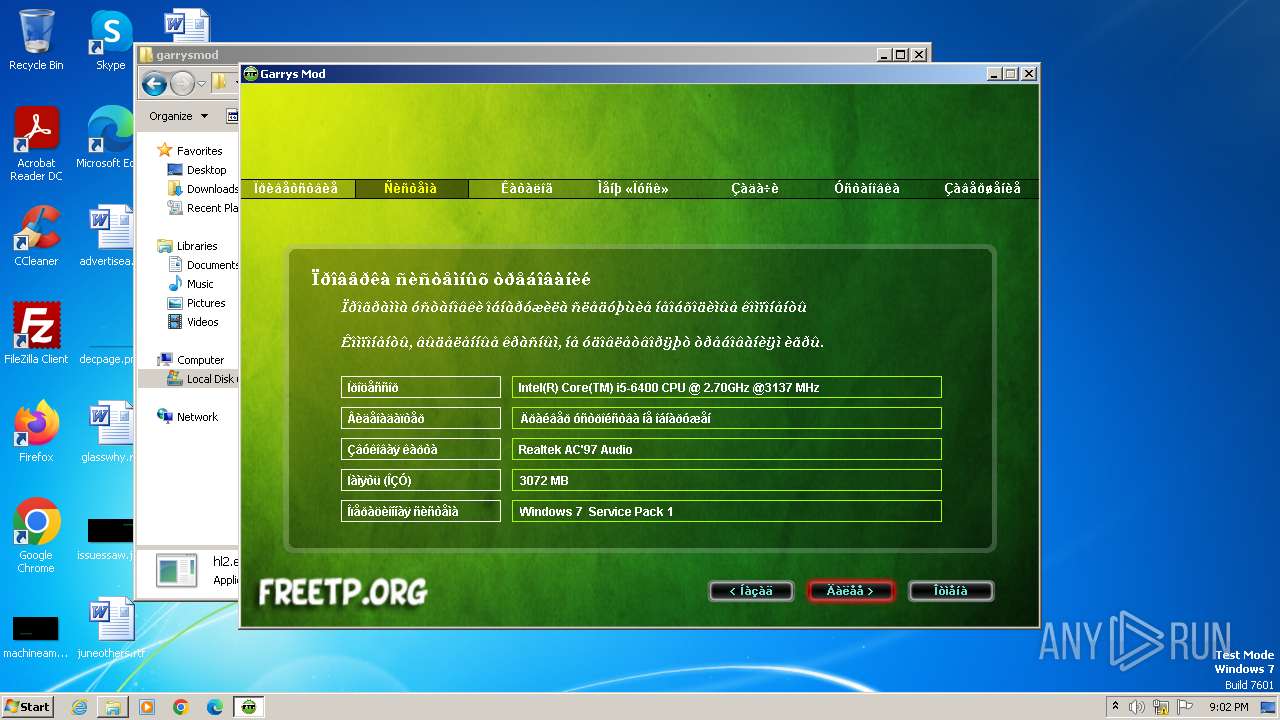Screen dimensions: 1280x720
Task: Open the advertisea Word document icon
Action: click(108, 236)
